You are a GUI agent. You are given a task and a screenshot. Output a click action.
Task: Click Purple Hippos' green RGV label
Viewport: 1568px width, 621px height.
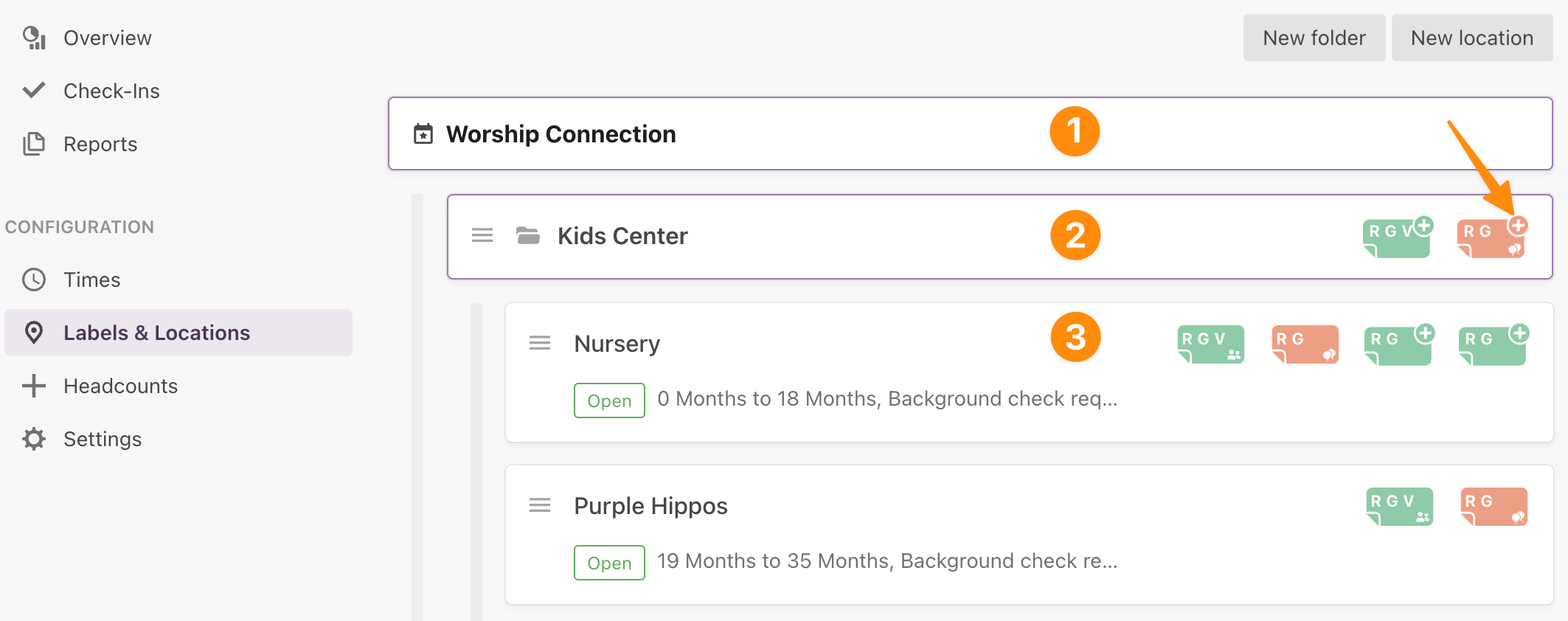[1399, 507]
